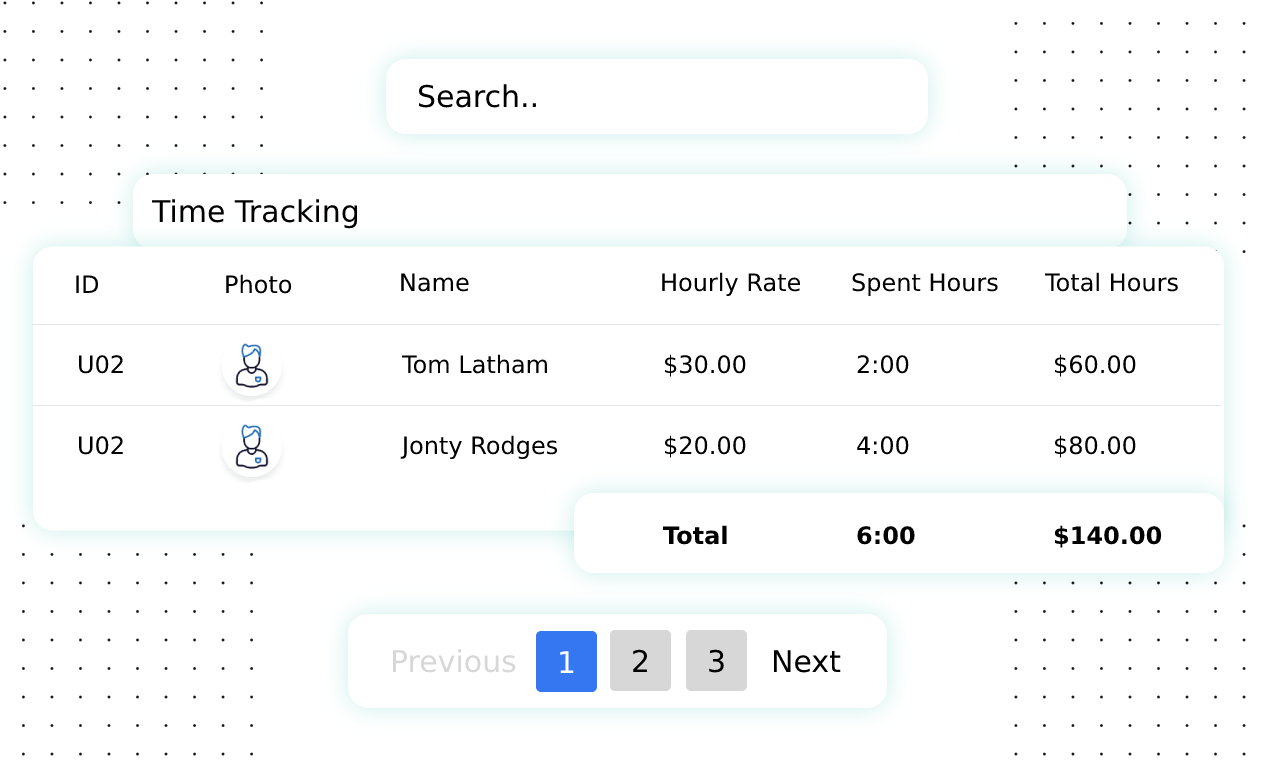This screenshot has height=780, width=1270.
Task: Click Tom Latham's profile photo icon
Action: tap(252, 364)
